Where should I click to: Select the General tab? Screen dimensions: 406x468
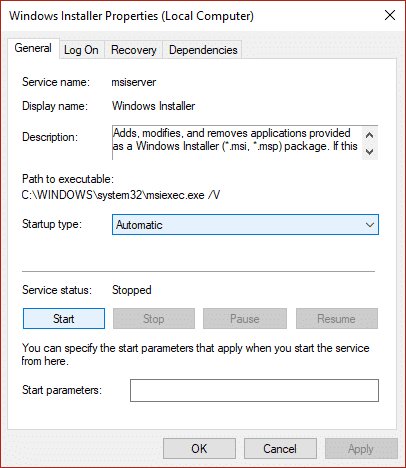[x=33, y=48]
